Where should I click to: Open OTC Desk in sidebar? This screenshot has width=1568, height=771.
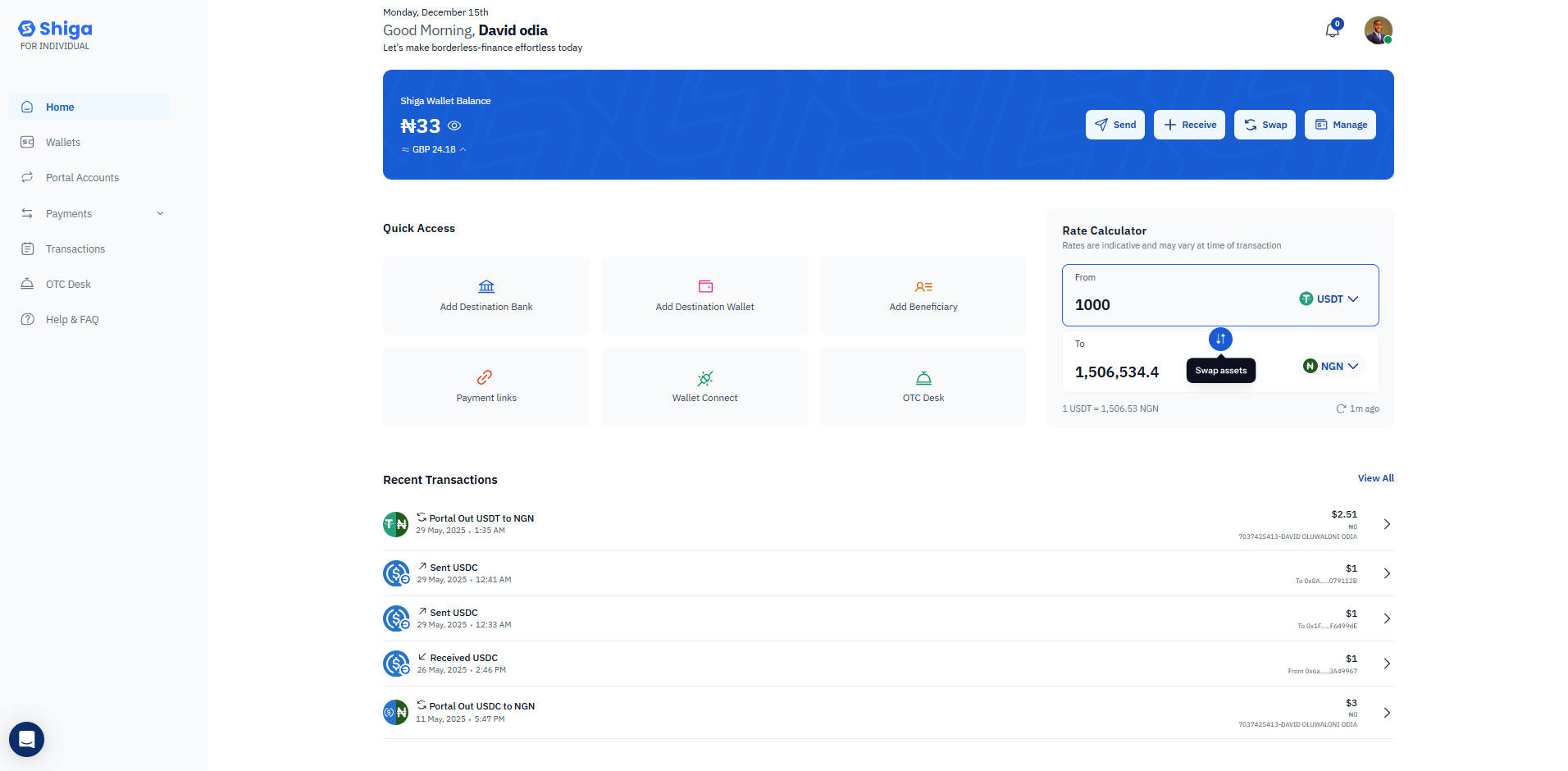click(x=90, y=284)
